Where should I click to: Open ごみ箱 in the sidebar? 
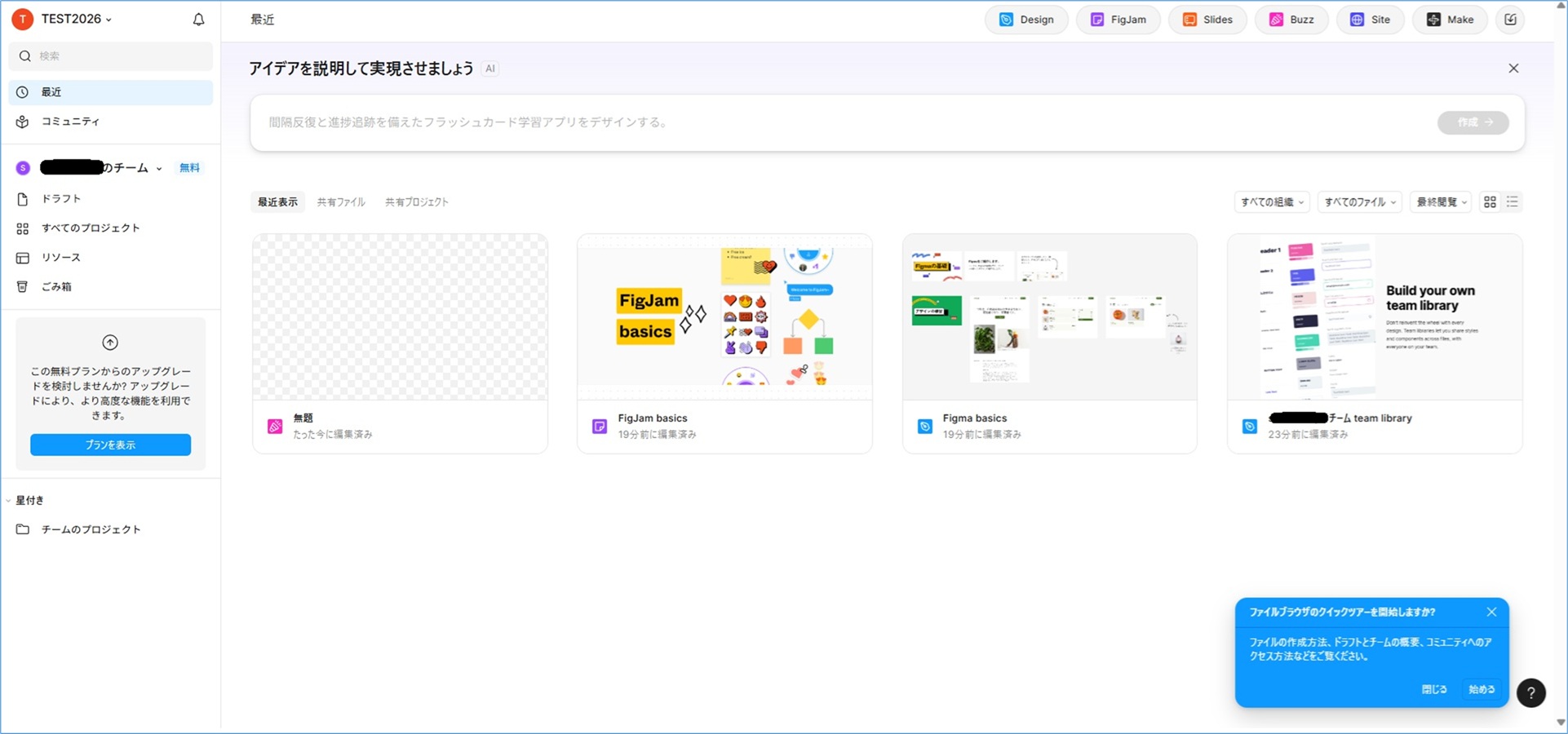[111, 287]
